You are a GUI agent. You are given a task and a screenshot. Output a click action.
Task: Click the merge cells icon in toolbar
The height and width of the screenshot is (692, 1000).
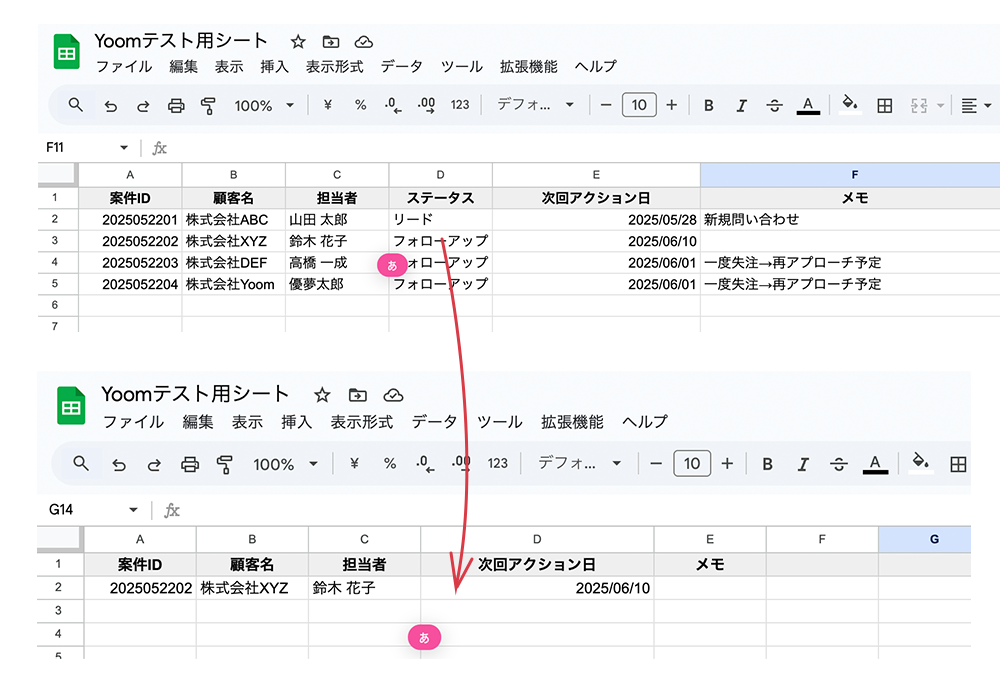tap(919, 105)
